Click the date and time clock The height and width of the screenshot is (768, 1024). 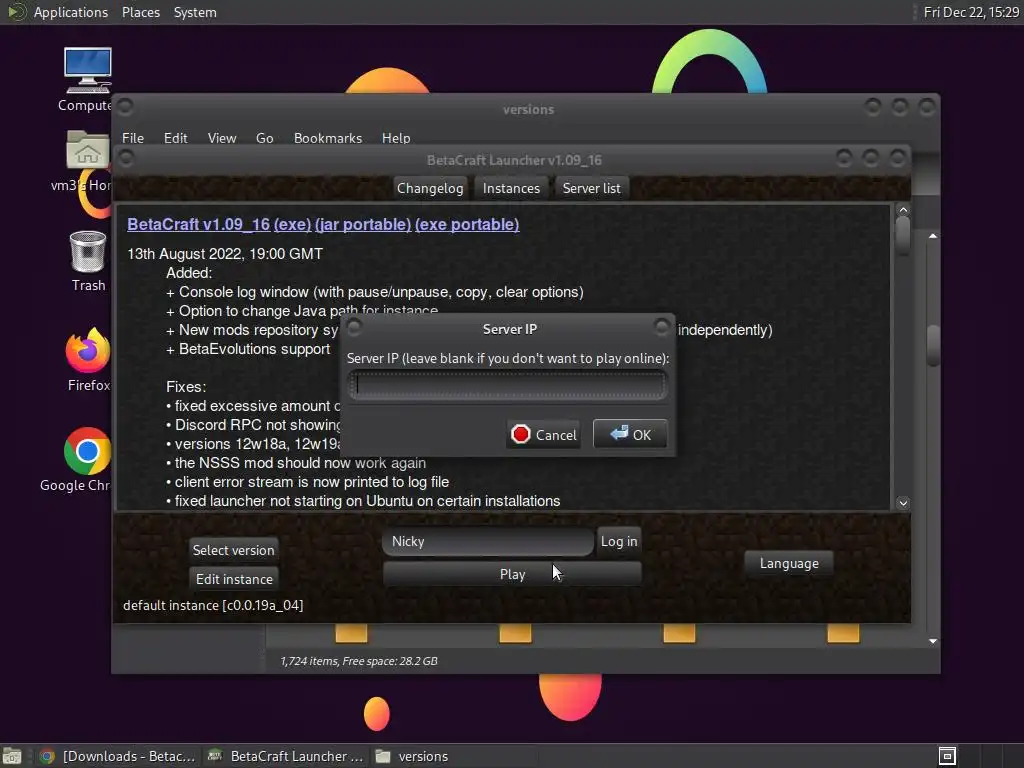pyautogui.click(x=970, y=12)
